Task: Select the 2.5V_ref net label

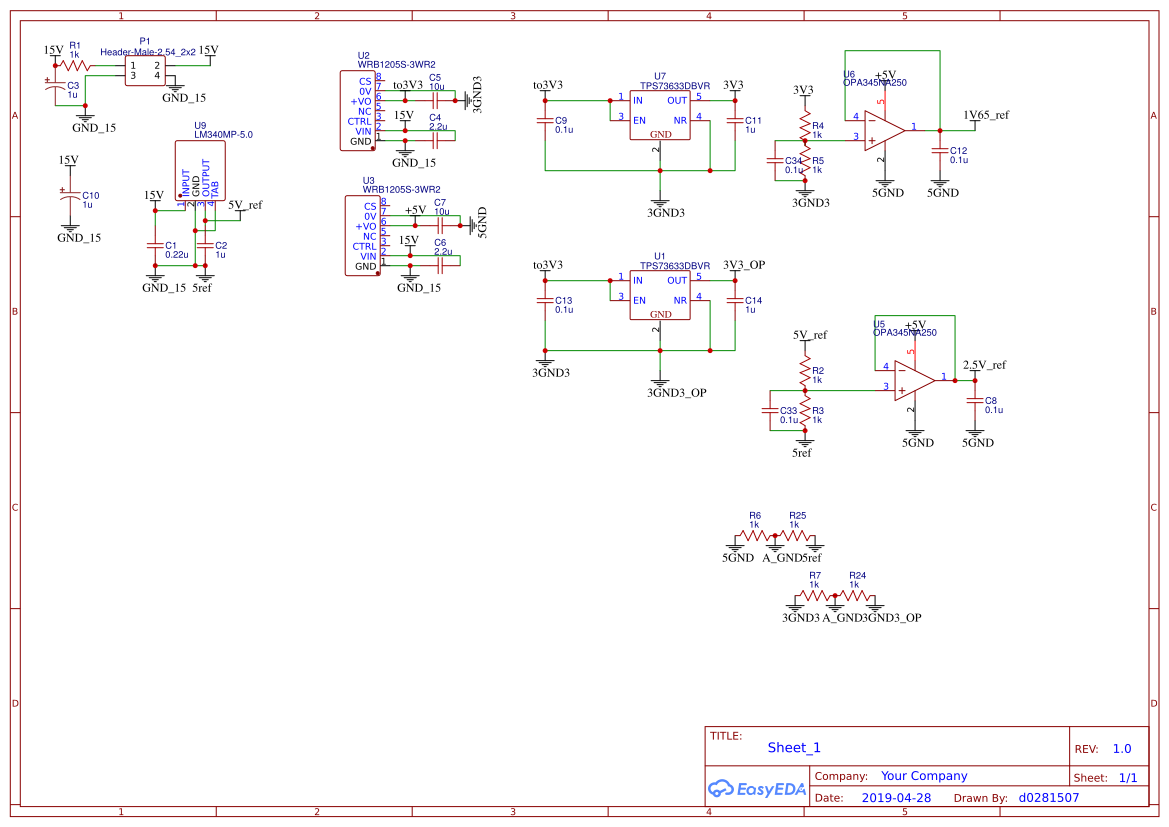Action: [x=984, y=365]
